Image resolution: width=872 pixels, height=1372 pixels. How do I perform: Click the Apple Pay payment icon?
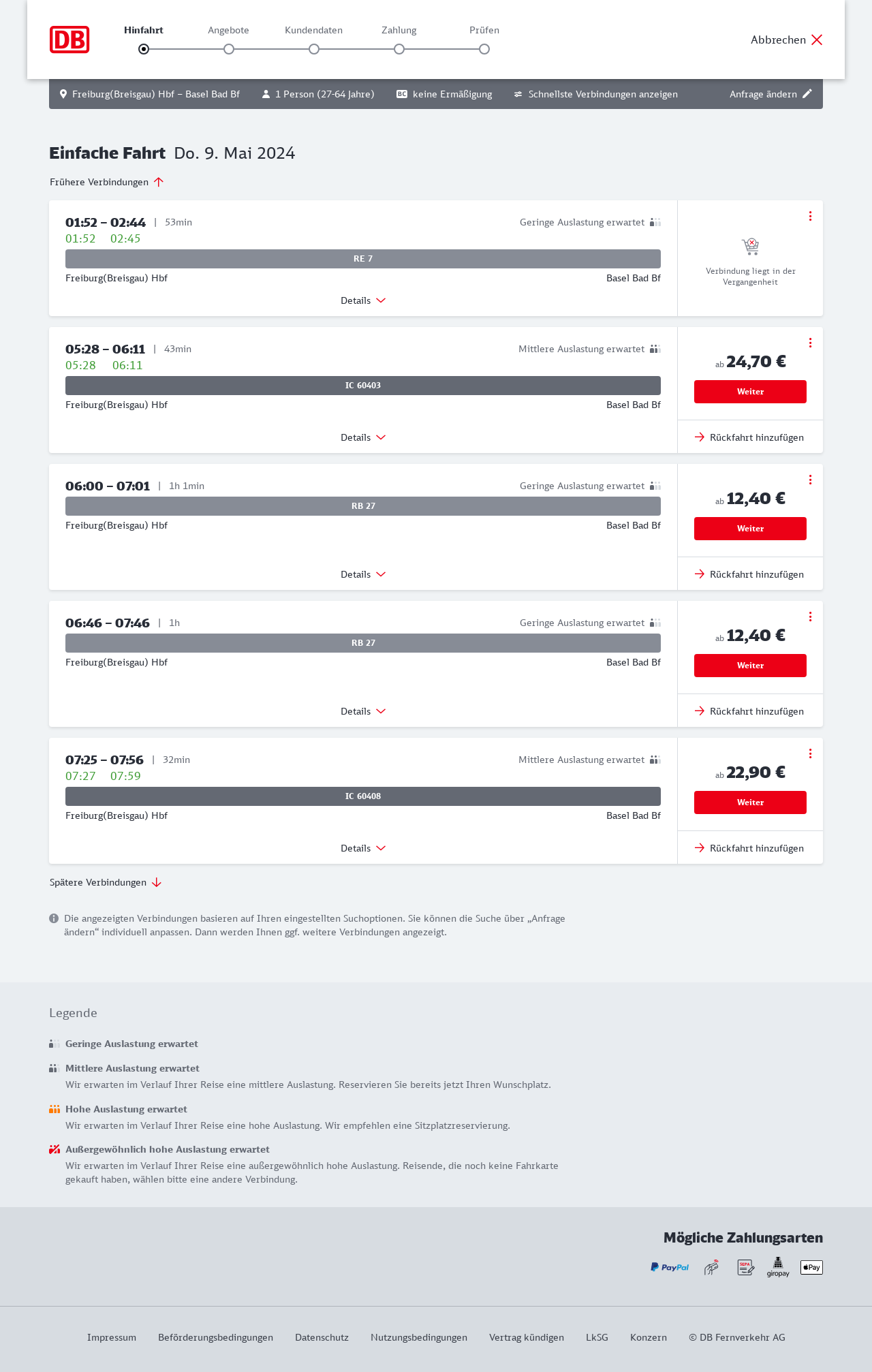pyautogui.click(x=811, y=1267)
